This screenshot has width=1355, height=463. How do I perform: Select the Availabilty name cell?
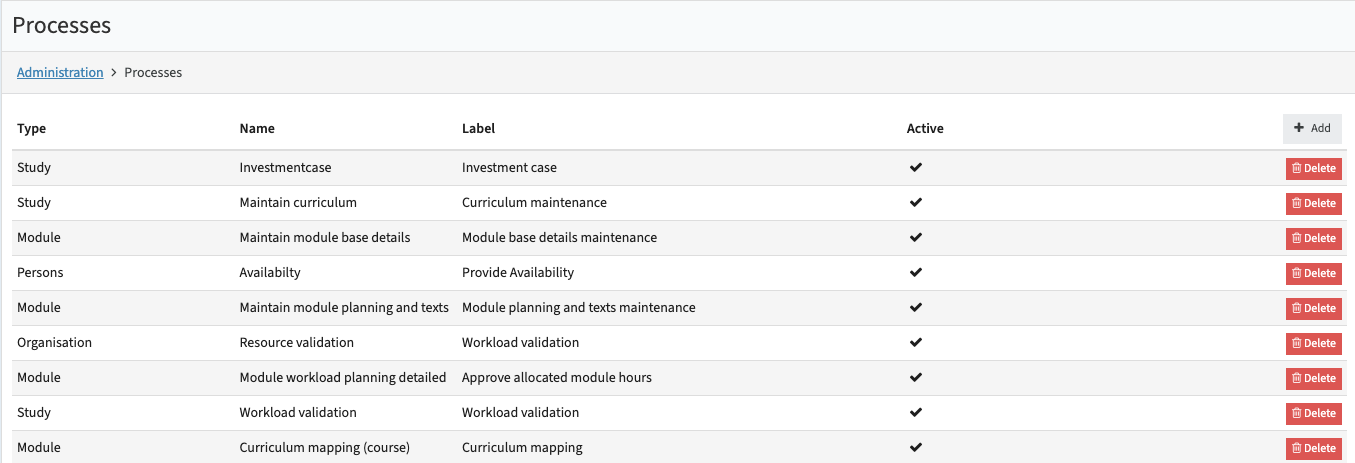[270, 272]
